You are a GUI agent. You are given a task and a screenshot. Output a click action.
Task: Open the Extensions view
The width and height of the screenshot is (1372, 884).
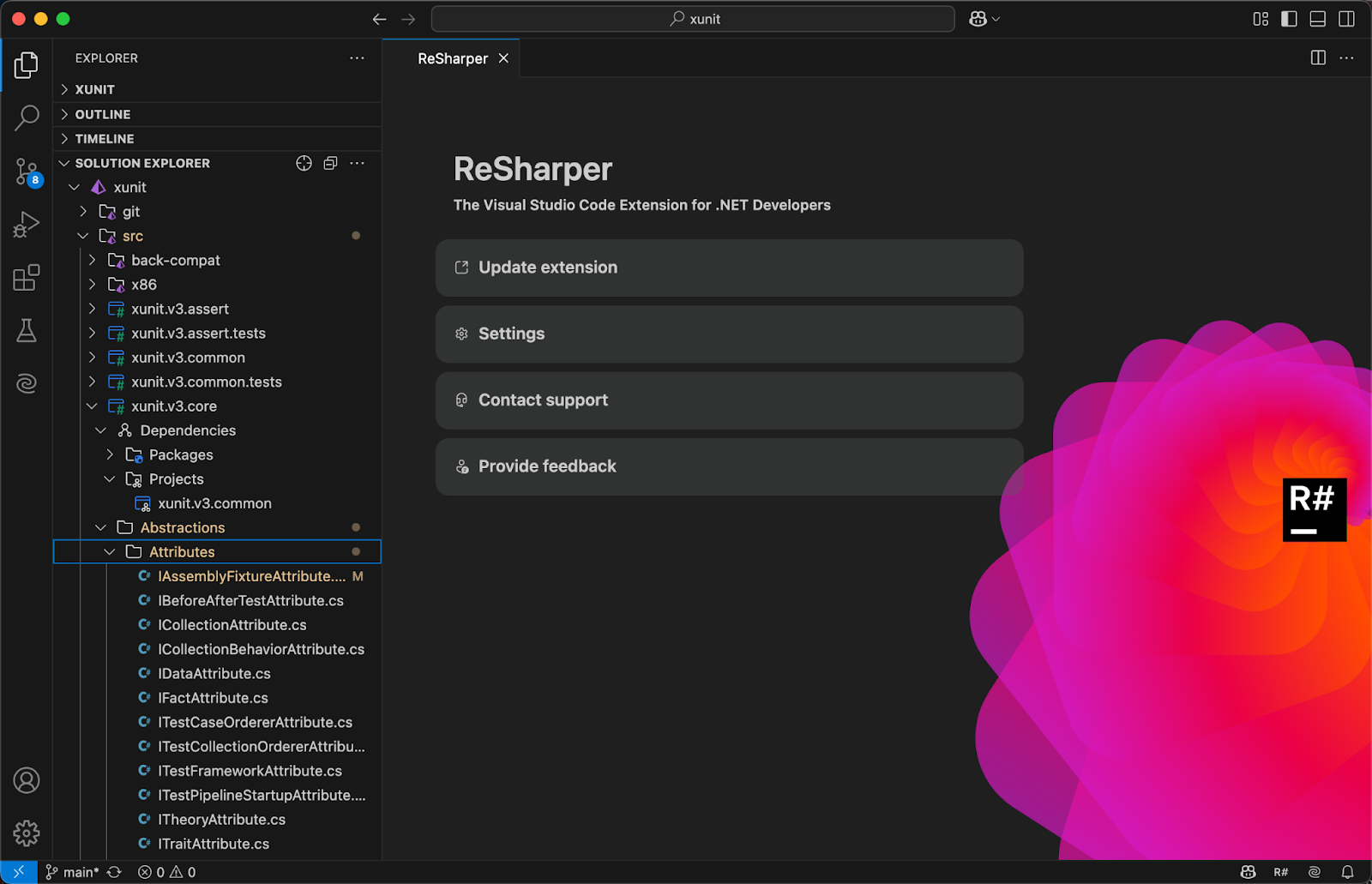coord(26,278)
